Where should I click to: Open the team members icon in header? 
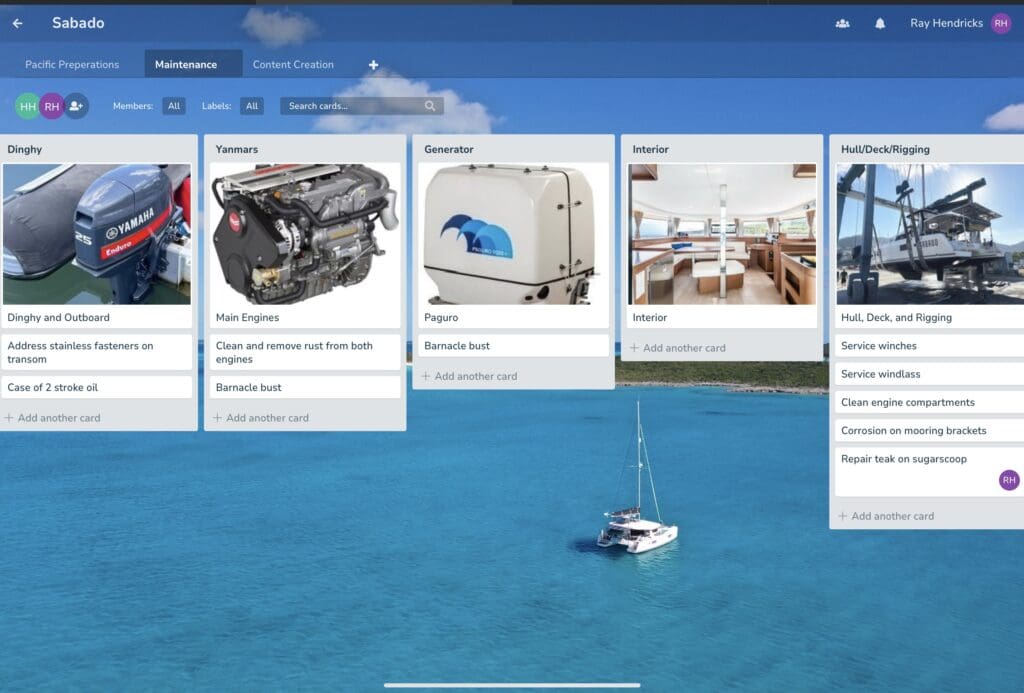pyautogui.click(x=842, y=23)
